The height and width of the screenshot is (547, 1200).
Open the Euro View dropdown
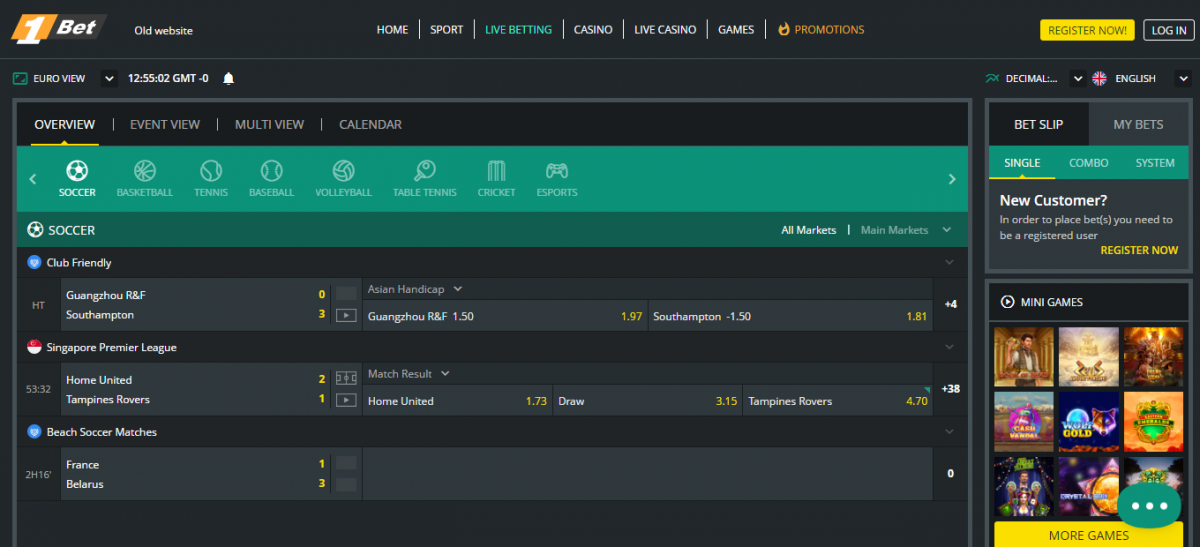coord(109,78)
